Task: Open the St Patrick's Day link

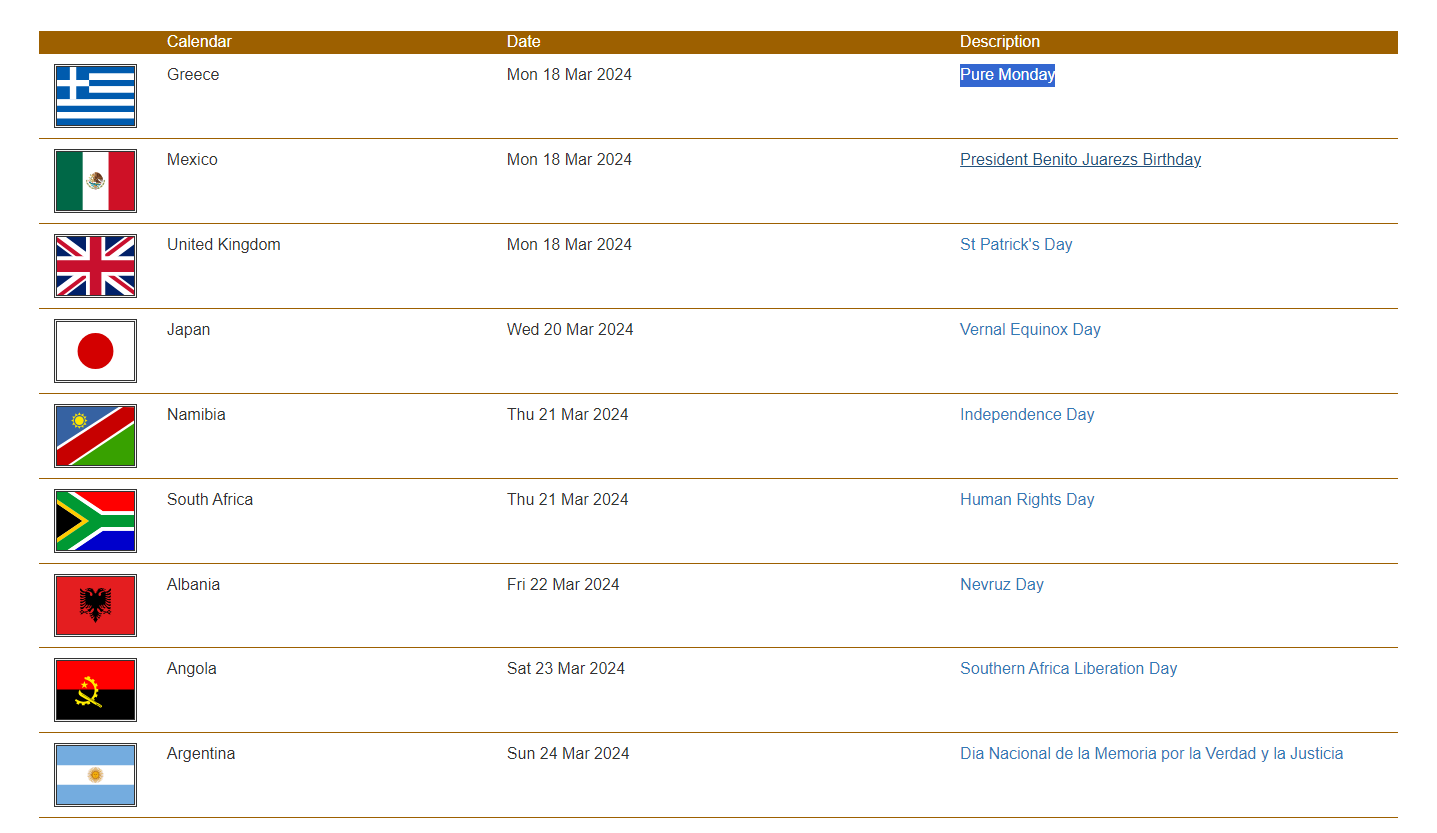Action: point(1016,245)
